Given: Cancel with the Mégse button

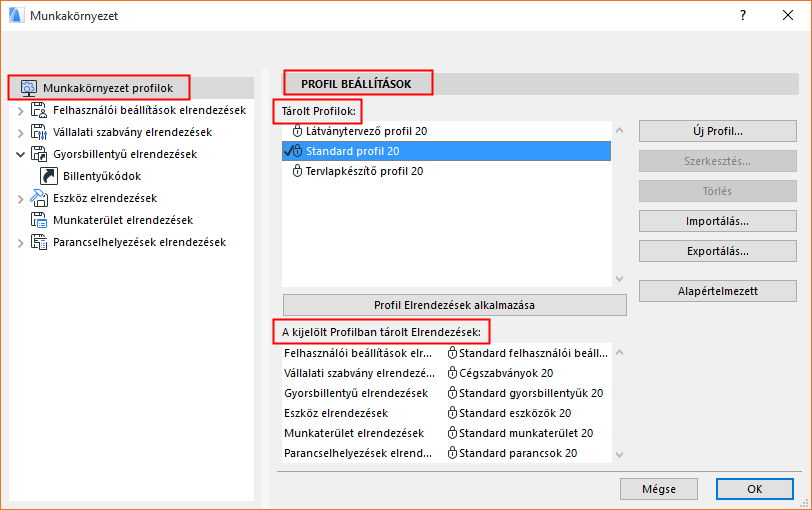Looking at the screenshot, I should tap(658, 489).
